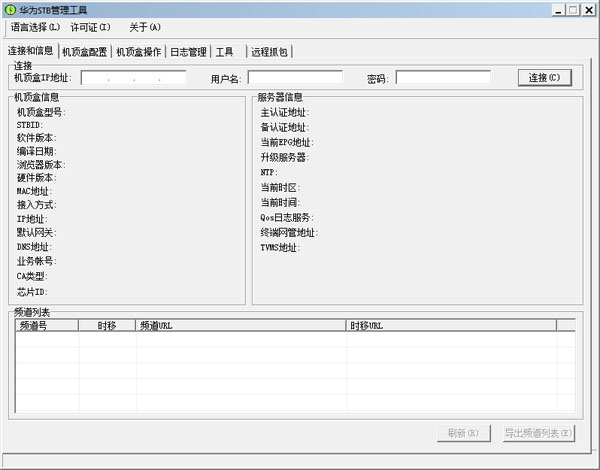Click into the 密码 text box
The height and width of the screenshot is (470, 600).
(x=443, y=77)
